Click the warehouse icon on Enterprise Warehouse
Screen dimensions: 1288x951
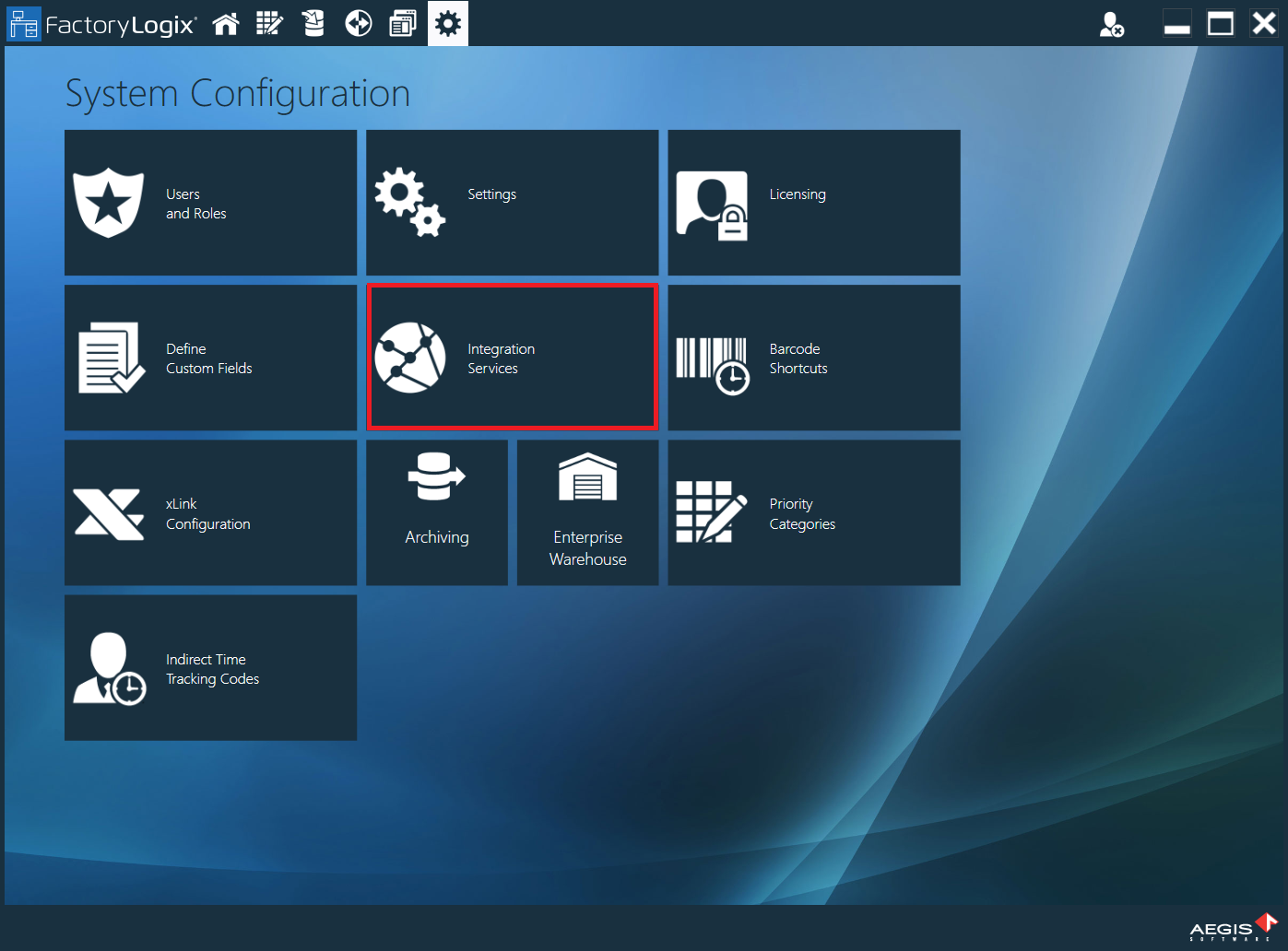click(587, 475)
